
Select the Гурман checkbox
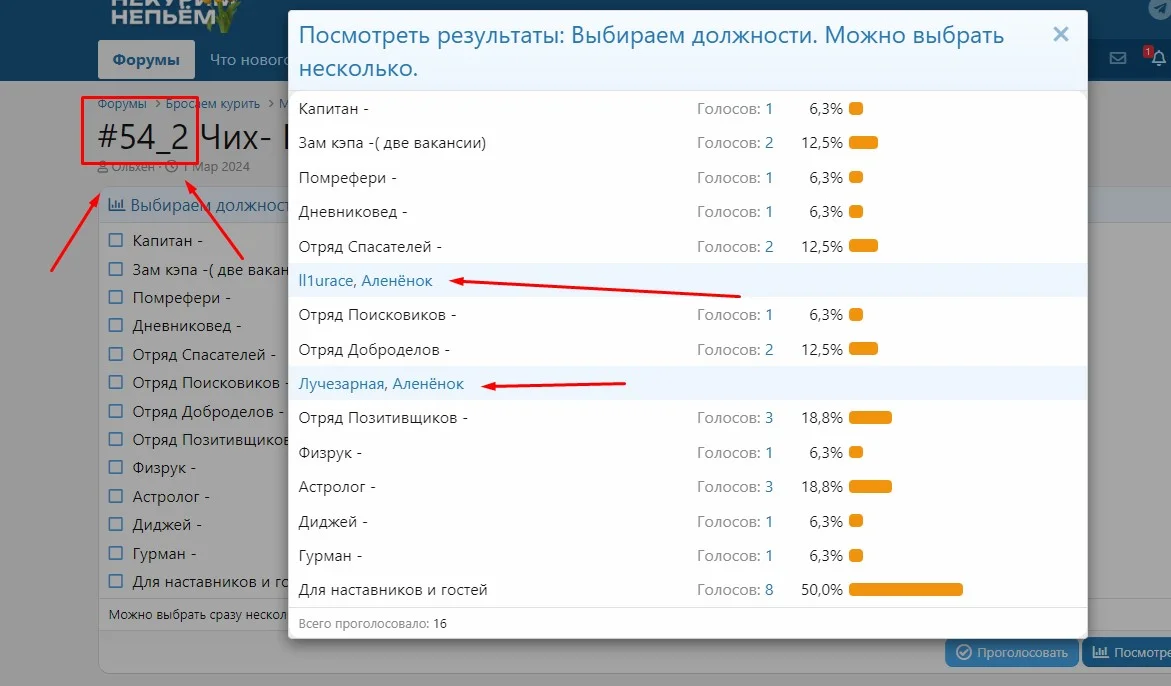(115, 552)
